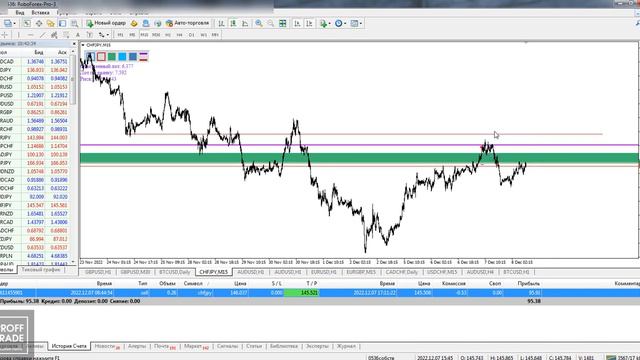Open the indicators list green plus icon

click(x=323, y=23)
